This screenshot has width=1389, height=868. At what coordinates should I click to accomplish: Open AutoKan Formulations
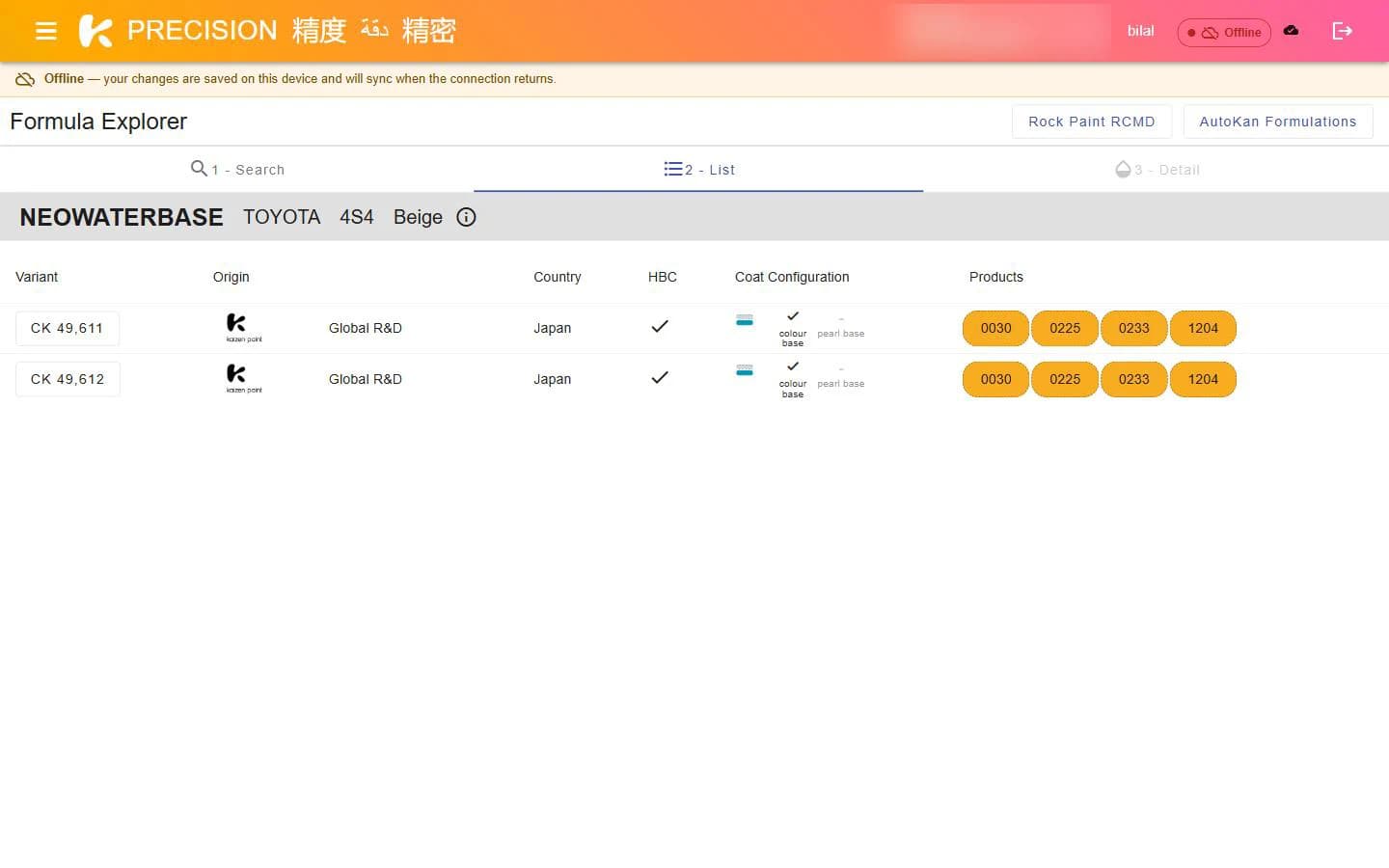(x=1278, y=122)
